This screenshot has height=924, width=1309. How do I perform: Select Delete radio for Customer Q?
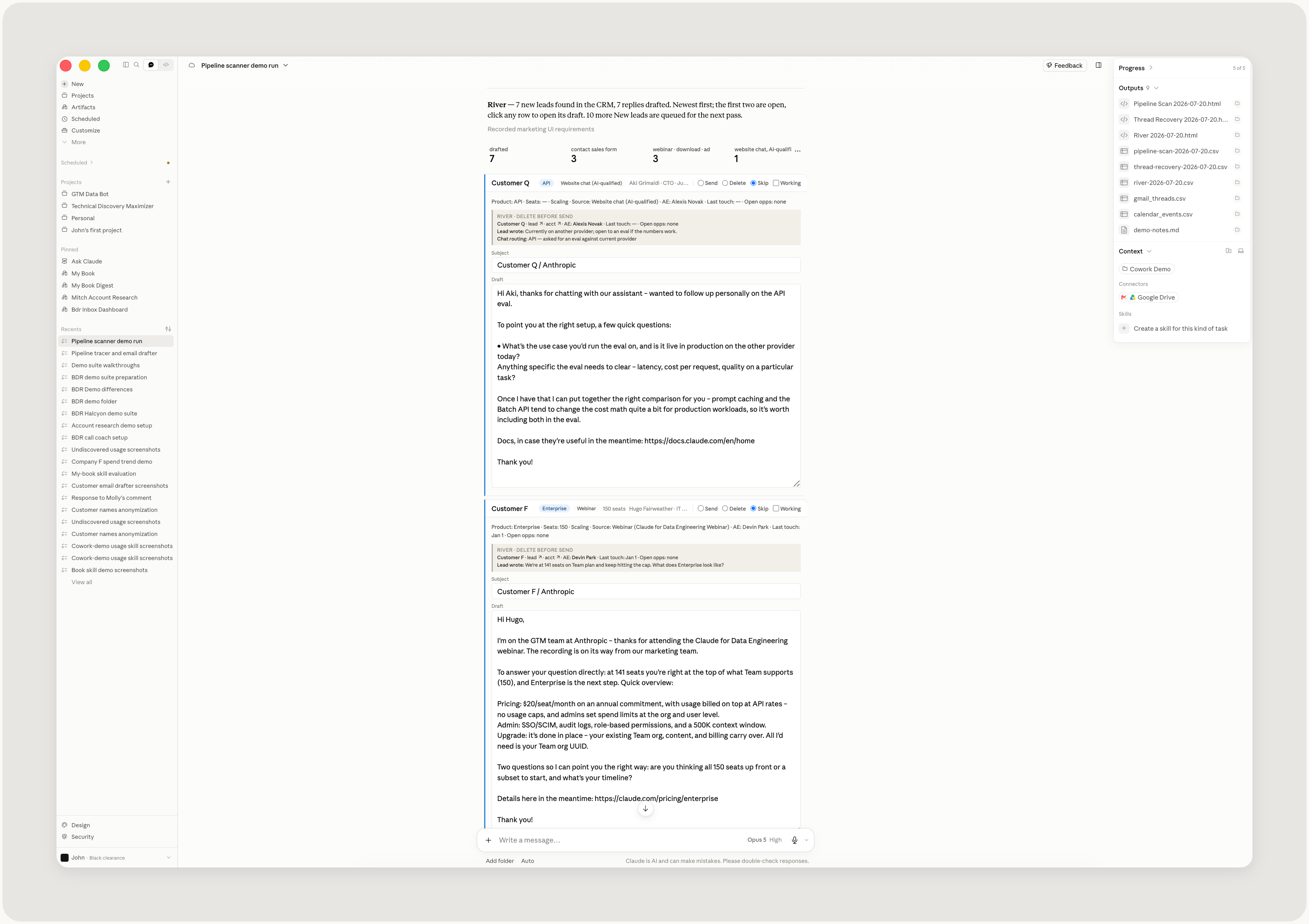pyautogui.click(x=725, y=183)
